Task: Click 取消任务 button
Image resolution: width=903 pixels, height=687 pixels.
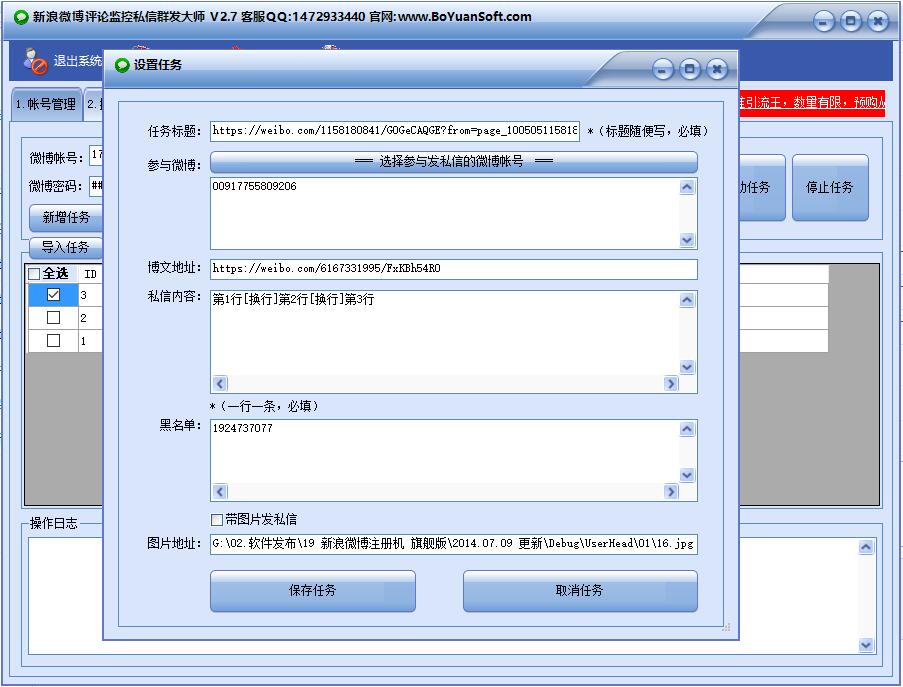Action: coord(580,591)
